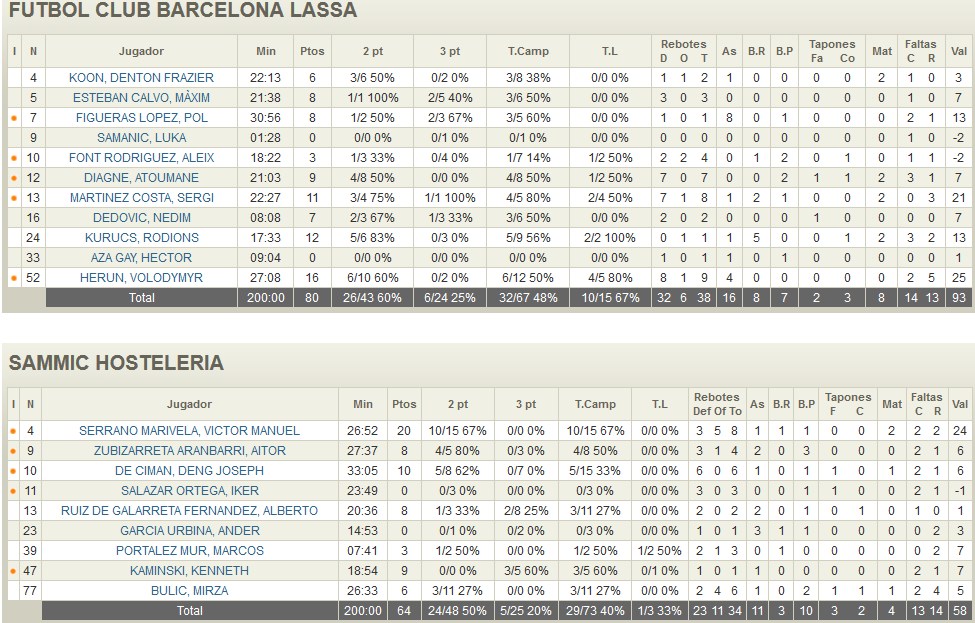Click the orange starter dot beside Zubizarreta Aranbarri

click(14, 451)
